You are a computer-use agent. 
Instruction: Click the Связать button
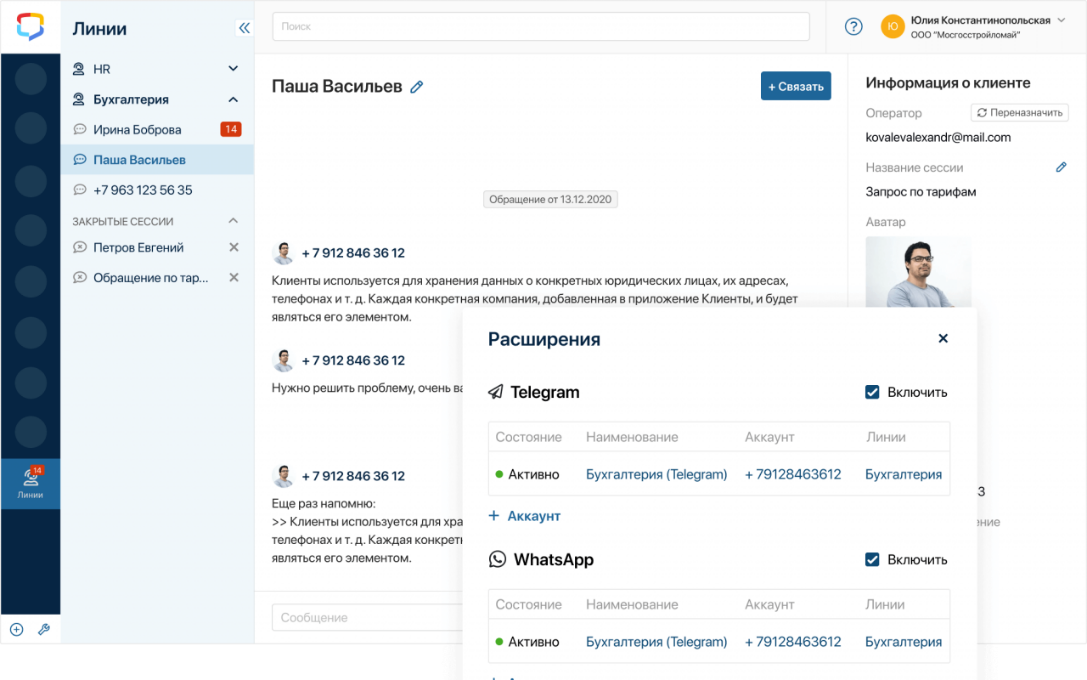pos(795,87)
